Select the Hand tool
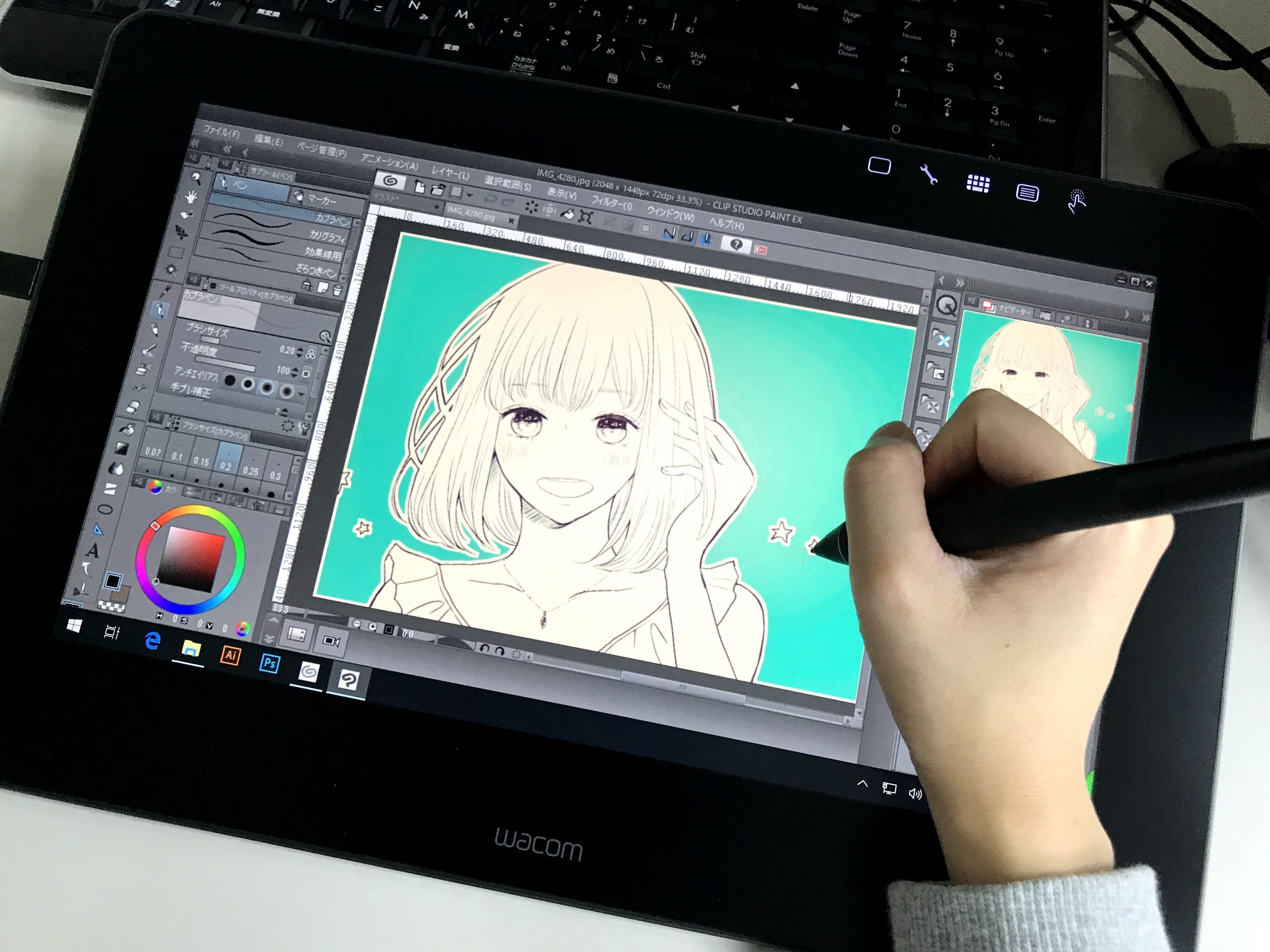The image size is (1270, 952). (191, 195)
